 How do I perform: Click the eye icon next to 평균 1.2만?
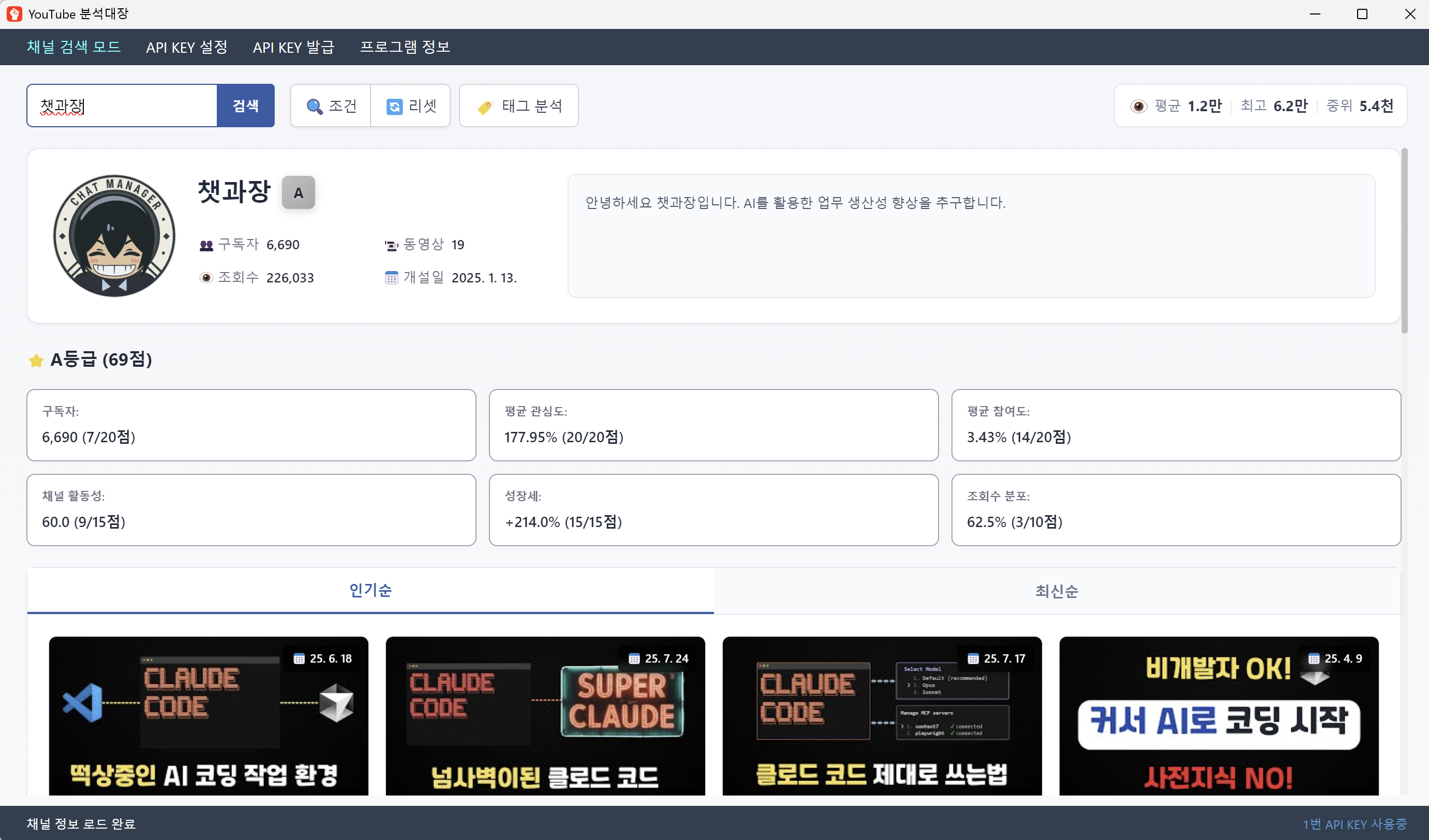pyautogui.click(x=1139, y=106)
